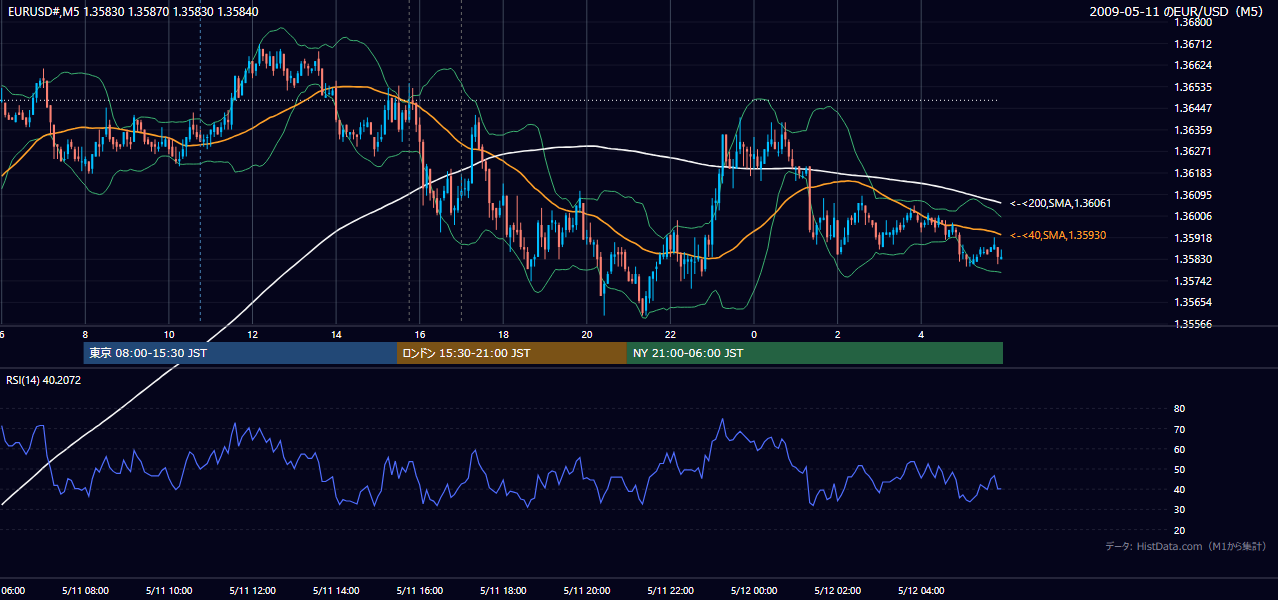This screenshot has height=600, width=1278.
Task: Click the 5/12 00:00 time label
Action: pyautogui.click(x=756, y=590)
